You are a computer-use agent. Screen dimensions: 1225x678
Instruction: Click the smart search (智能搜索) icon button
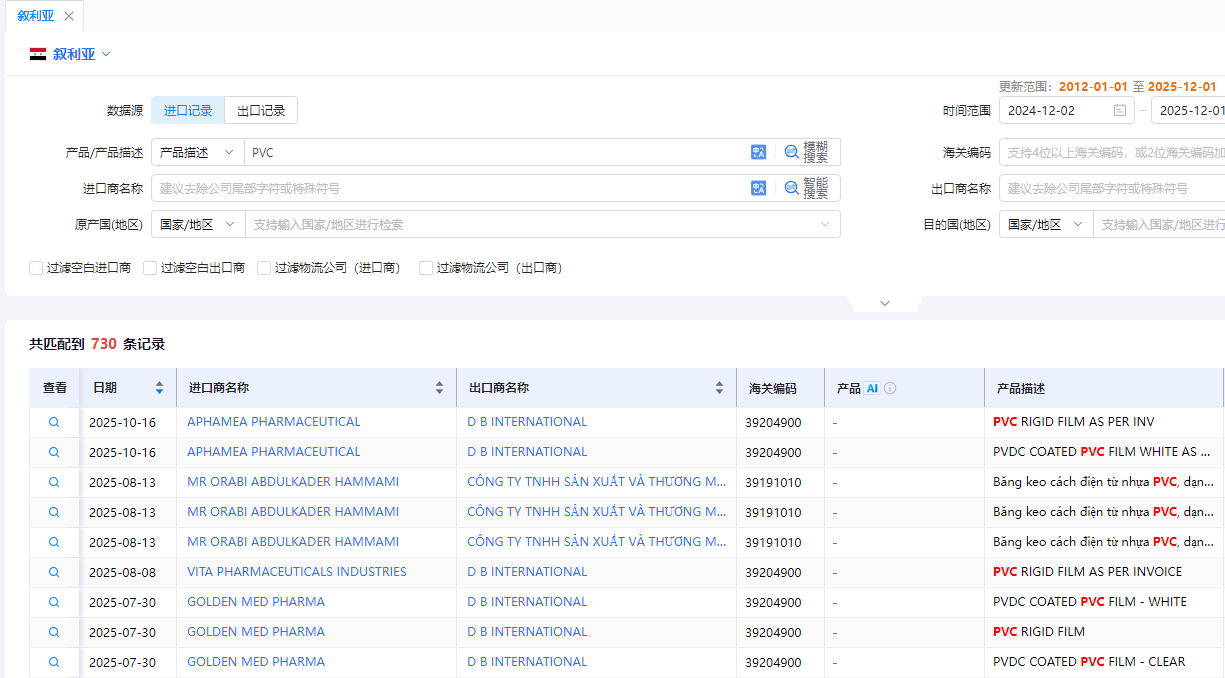(806, 188)
